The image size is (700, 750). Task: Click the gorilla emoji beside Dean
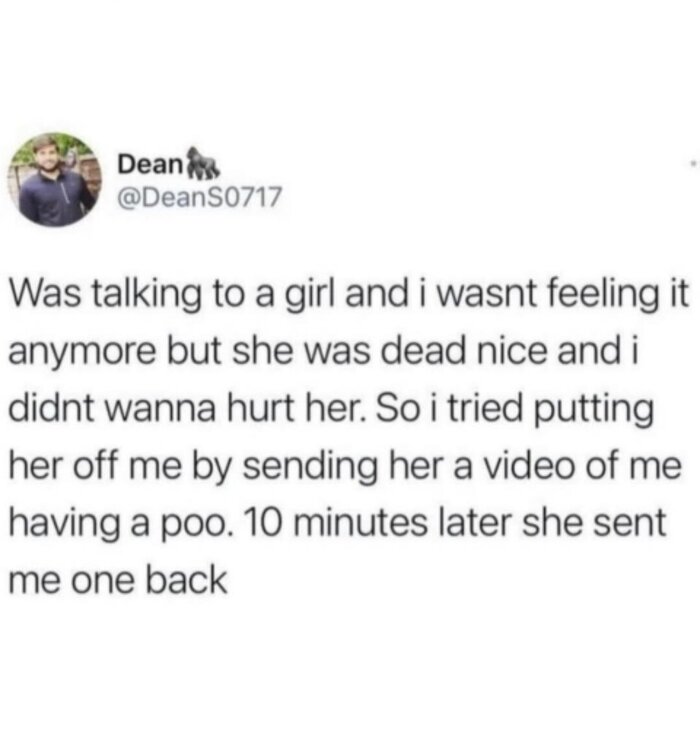pyautogui.click(x=201, y=162)
